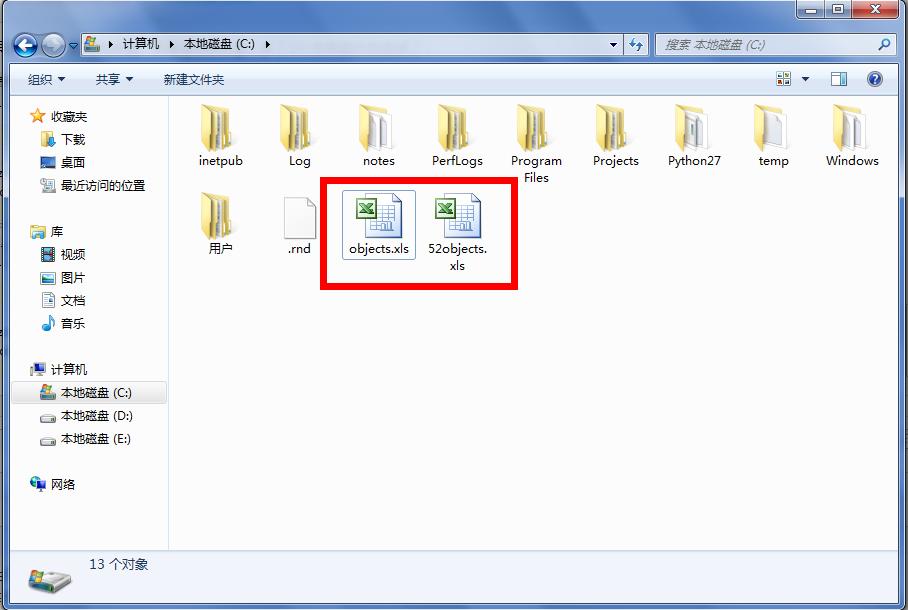The height and width of the screenshot is (610, 908).
Task: Click the 13 个对象 status text
Action: tap(119, 564)
